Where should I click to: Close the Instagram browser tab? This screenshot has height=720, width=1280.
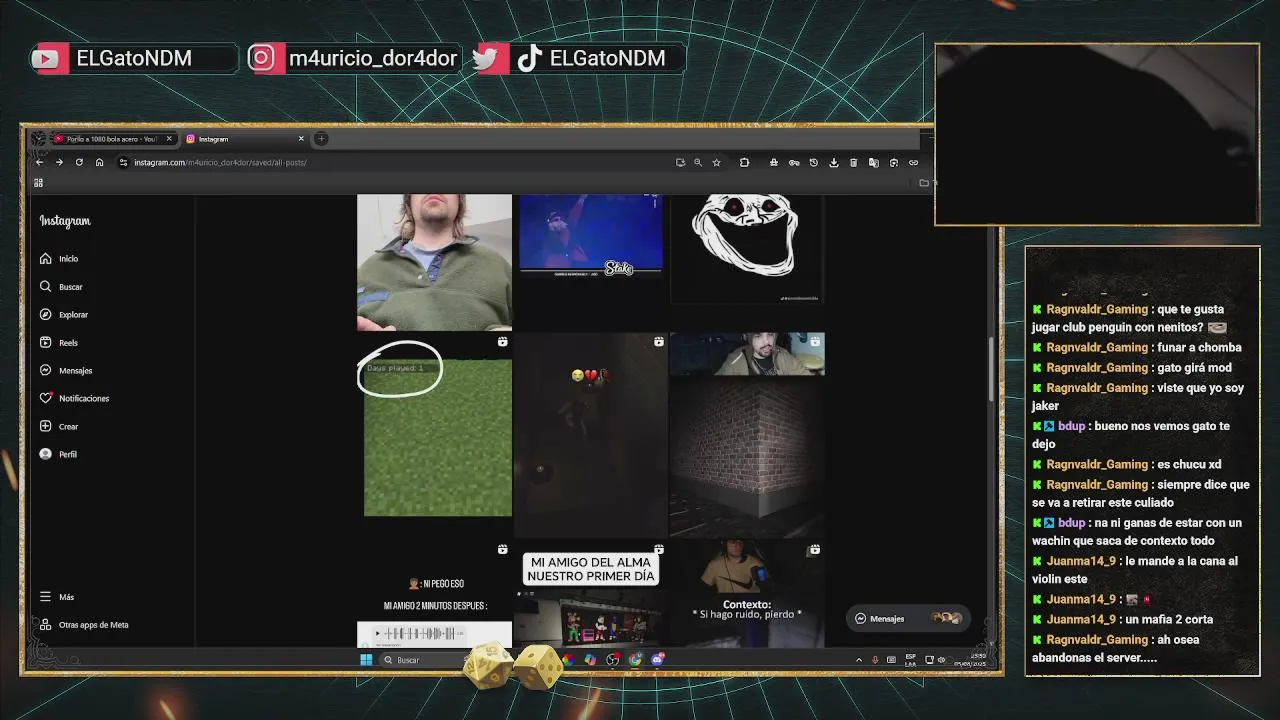click(301, 139)
